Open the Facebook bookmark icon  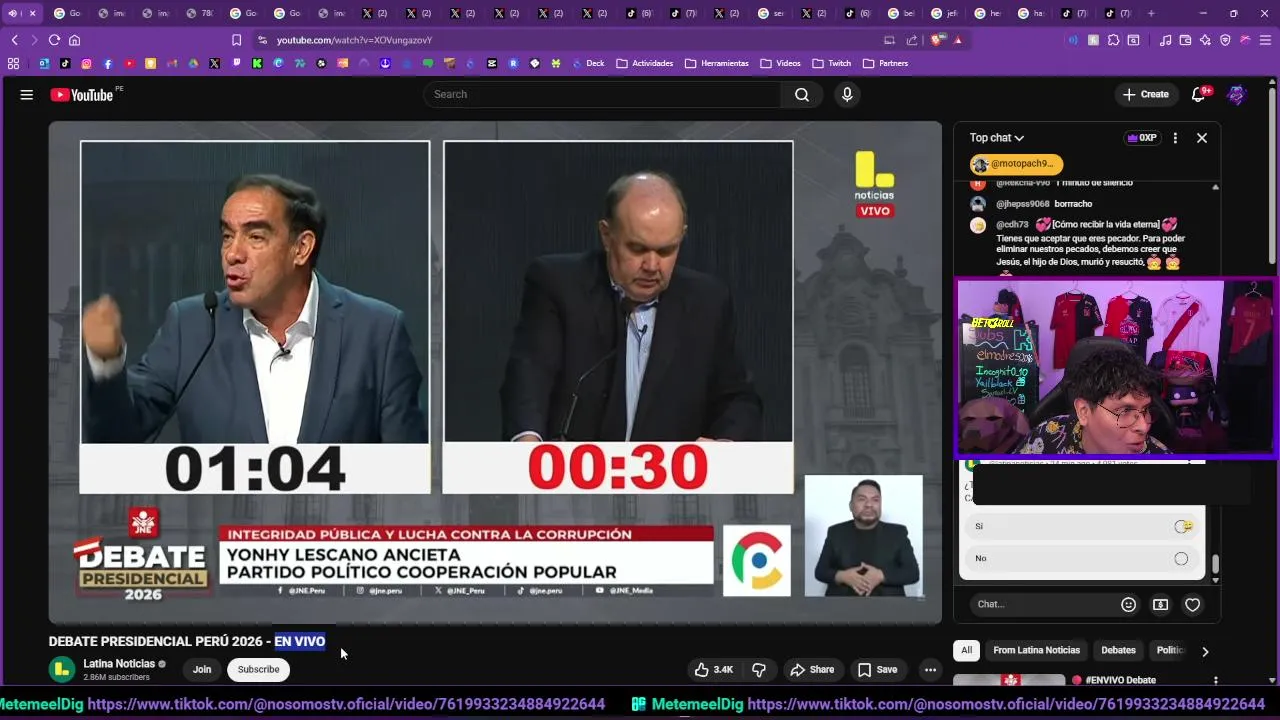coord(107,63)
